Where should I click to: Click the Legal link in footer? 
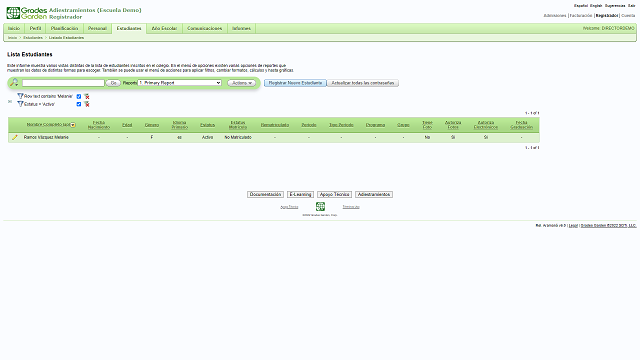(x=573, y=225)
